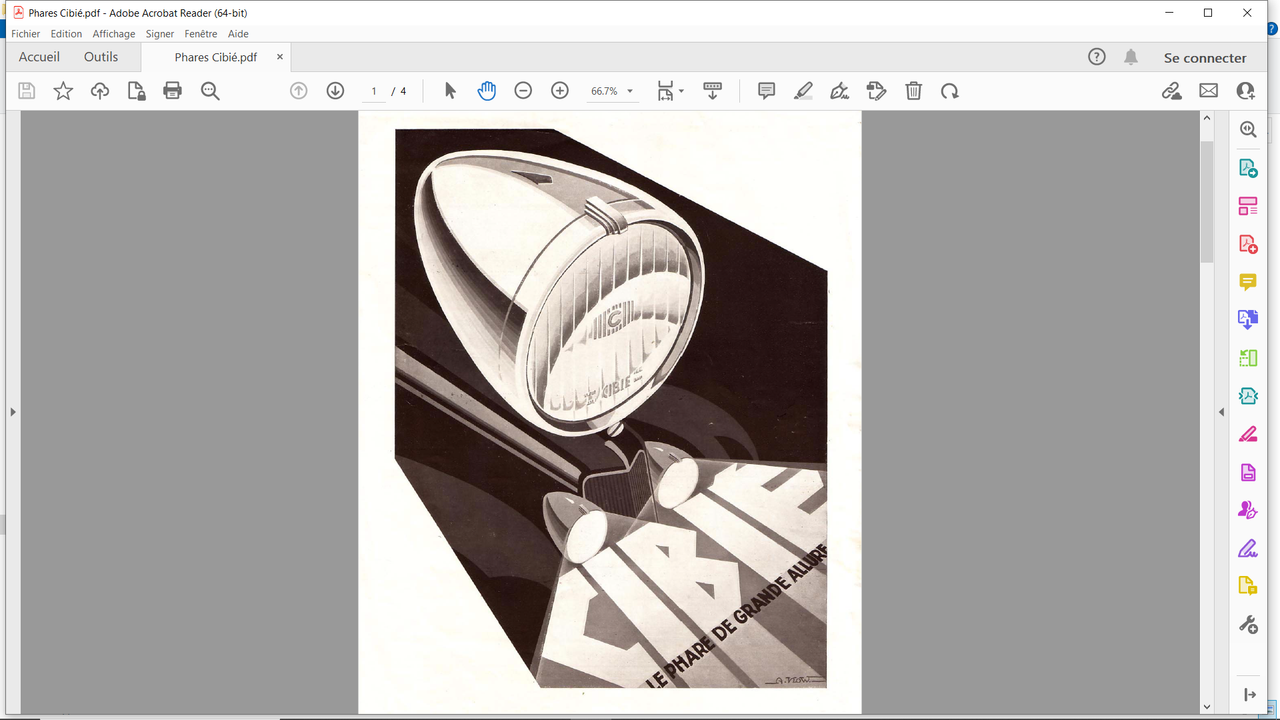Zoom in with the plus button

560,91
